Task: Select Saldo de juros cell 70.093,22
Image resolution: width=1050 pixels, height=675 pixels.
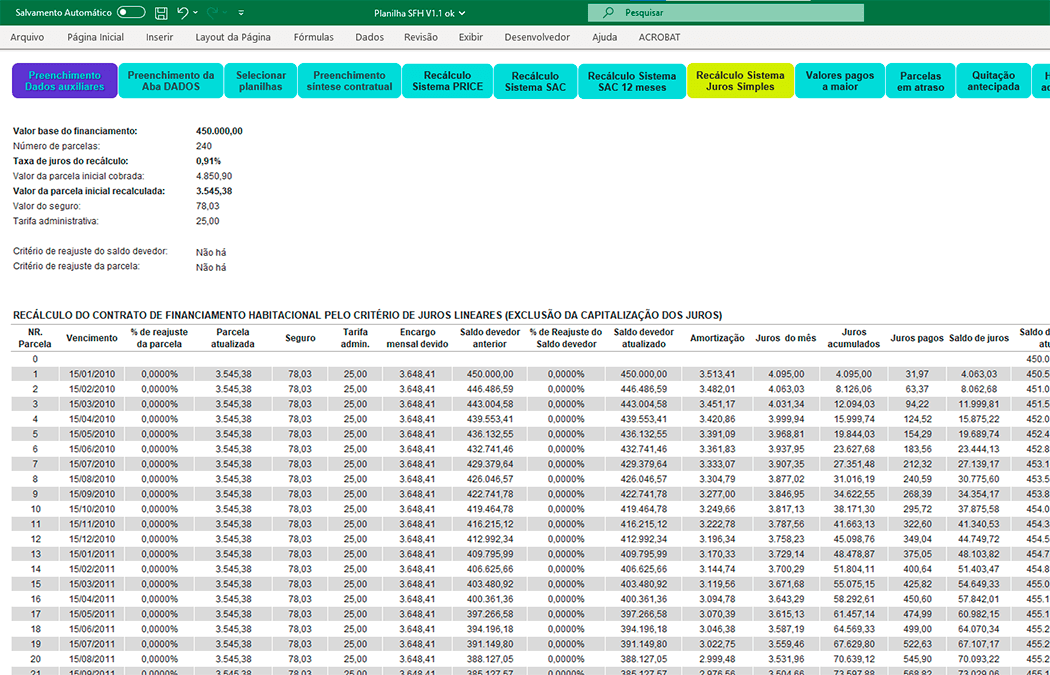Action: click(978, 659)
